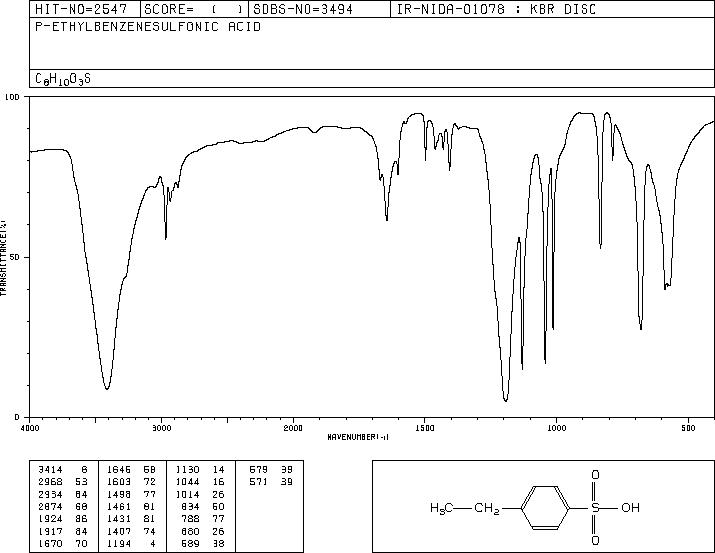Click the 2968 peak entry in table
715x553 pixels.
[x=63, y=482]
